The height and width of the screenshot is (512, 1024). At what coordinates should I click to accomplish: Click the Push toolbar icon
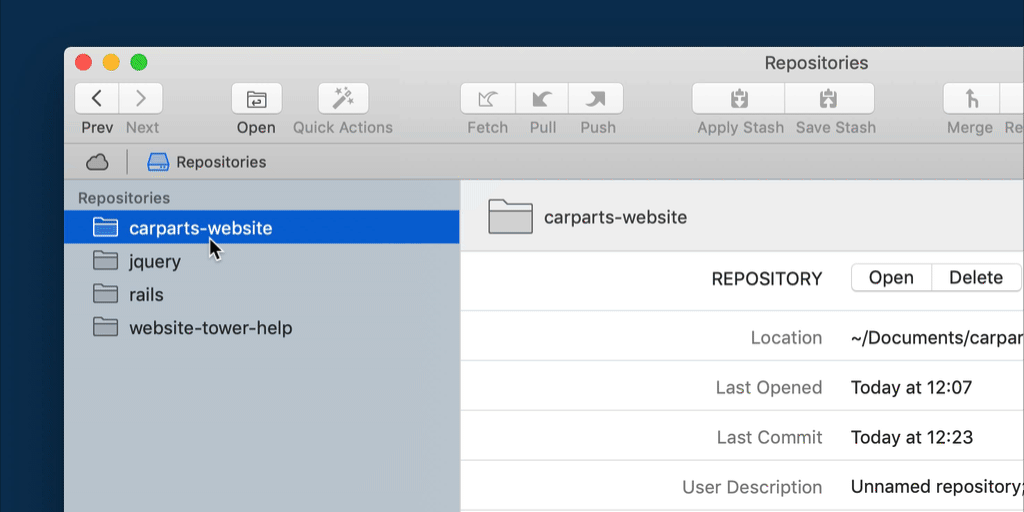click(x=597, y=98)
